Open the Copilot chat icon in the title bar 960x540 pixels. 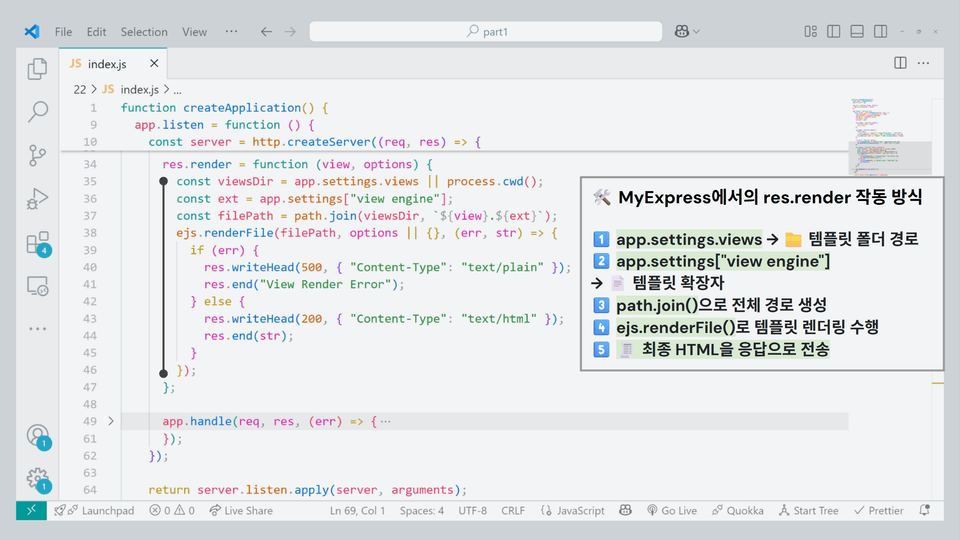pyautogui.click(x=681, y=31)
